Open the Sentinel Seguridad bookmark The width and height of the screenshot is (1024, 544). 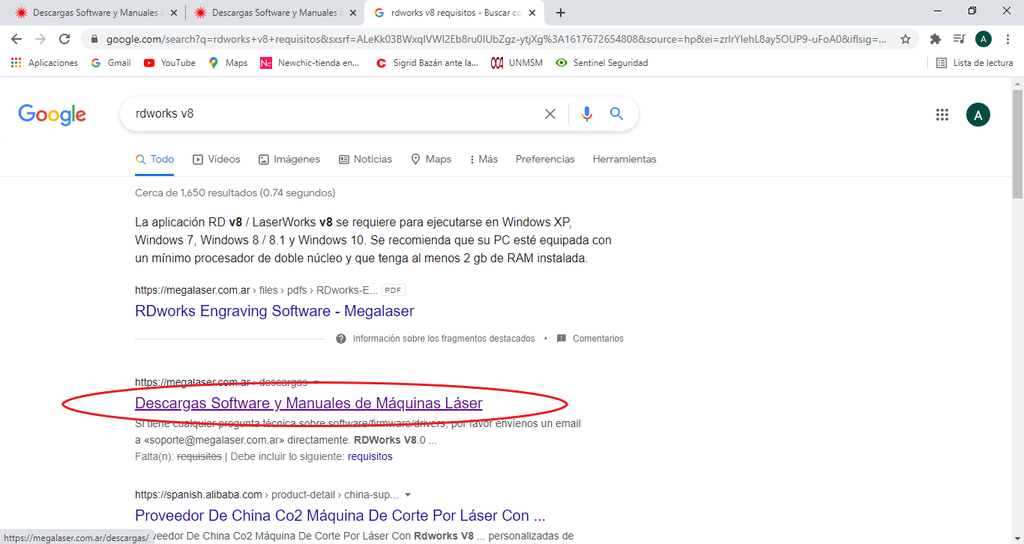[x=601, y=63]
